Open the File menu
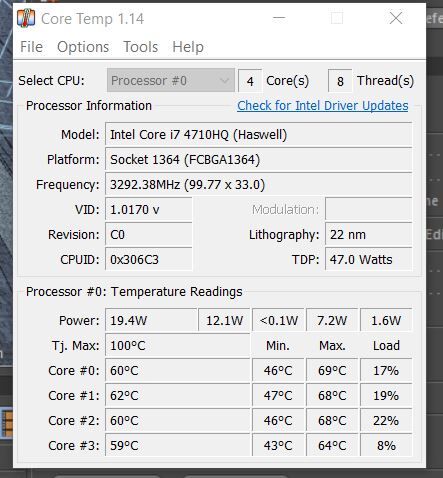This screenshot has height=478, width=443. coord(31,47)
